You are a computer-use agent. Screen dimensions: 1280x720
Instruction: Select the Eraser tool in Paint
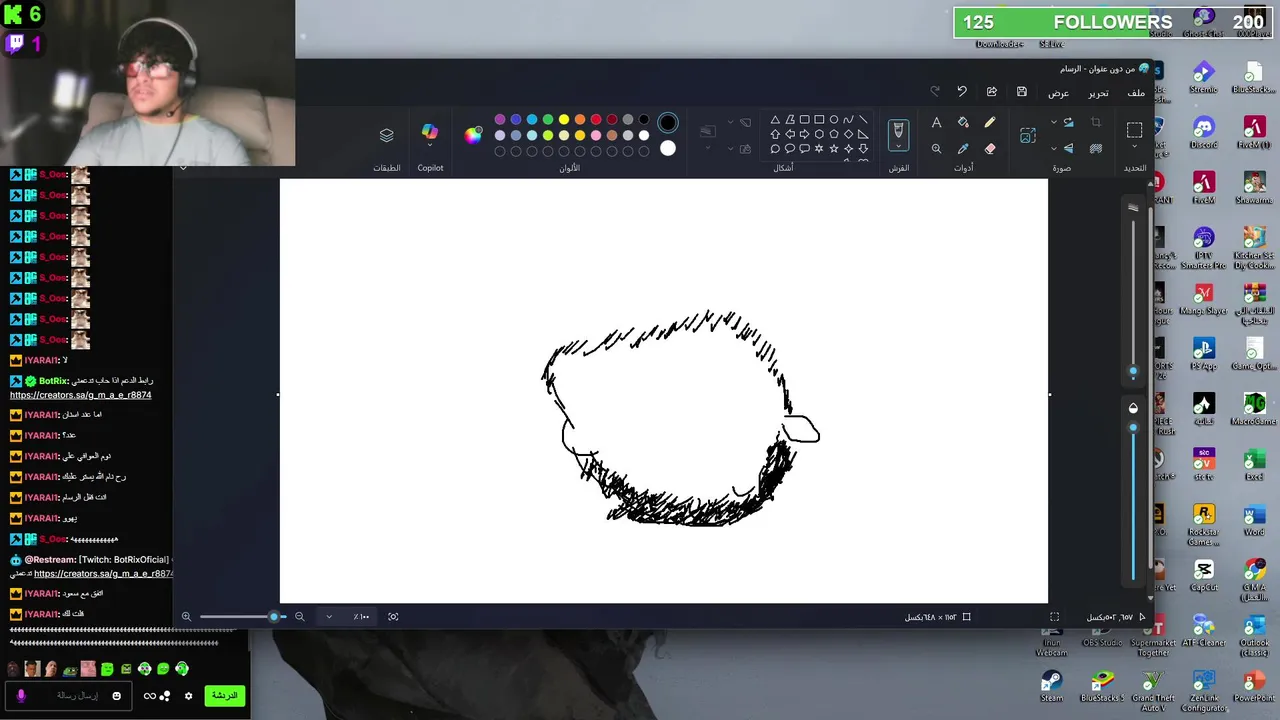pyautogui.click(x=990, y=148)
